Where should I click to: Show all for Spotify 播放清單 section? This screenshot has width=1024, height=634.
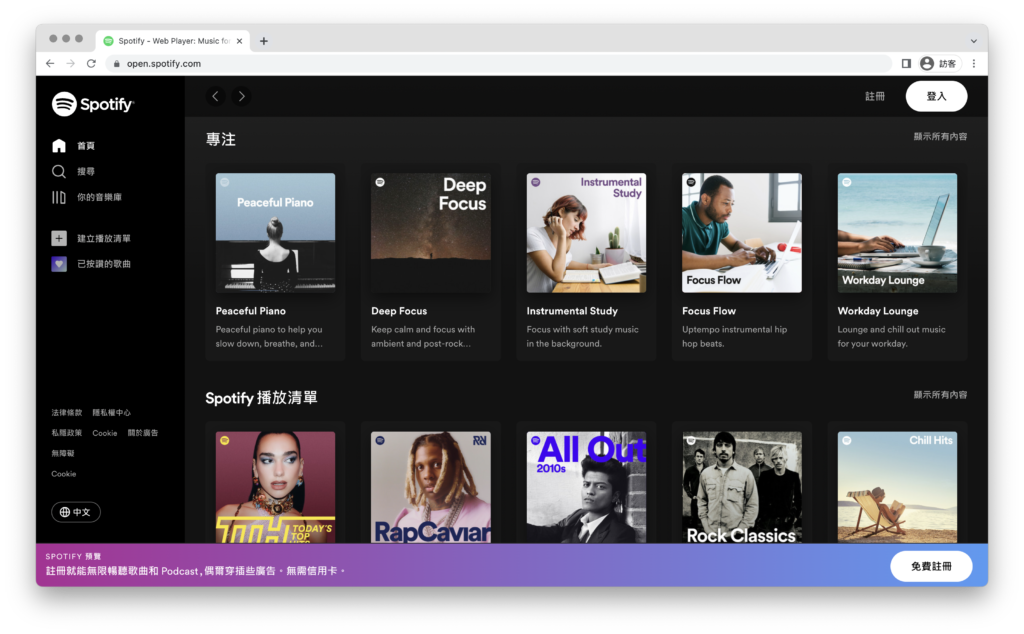tap(940, 395)
